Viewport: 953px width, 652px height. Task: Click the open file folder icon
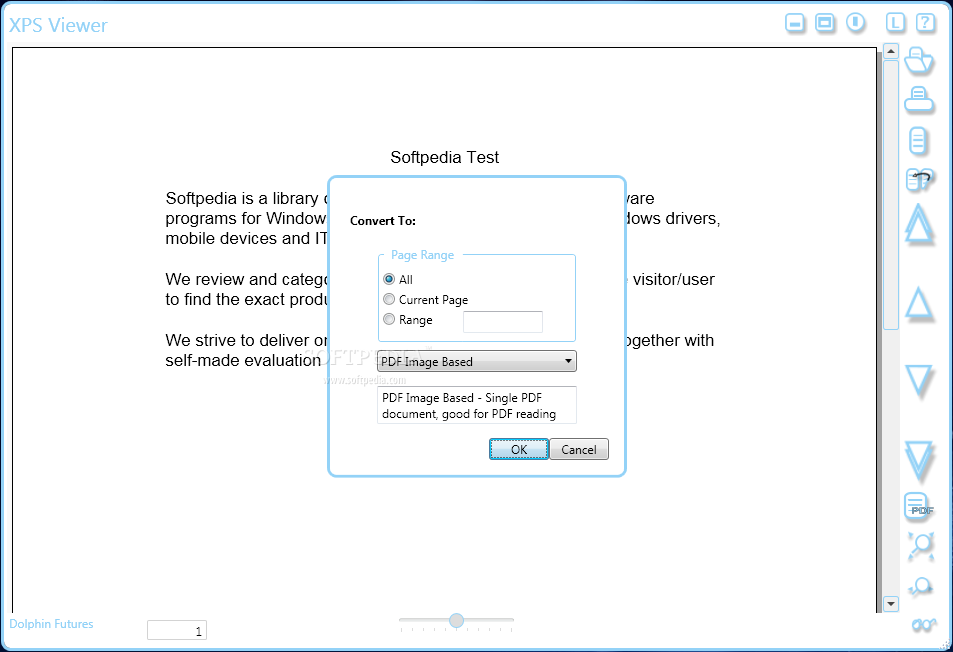coord(918,60)
